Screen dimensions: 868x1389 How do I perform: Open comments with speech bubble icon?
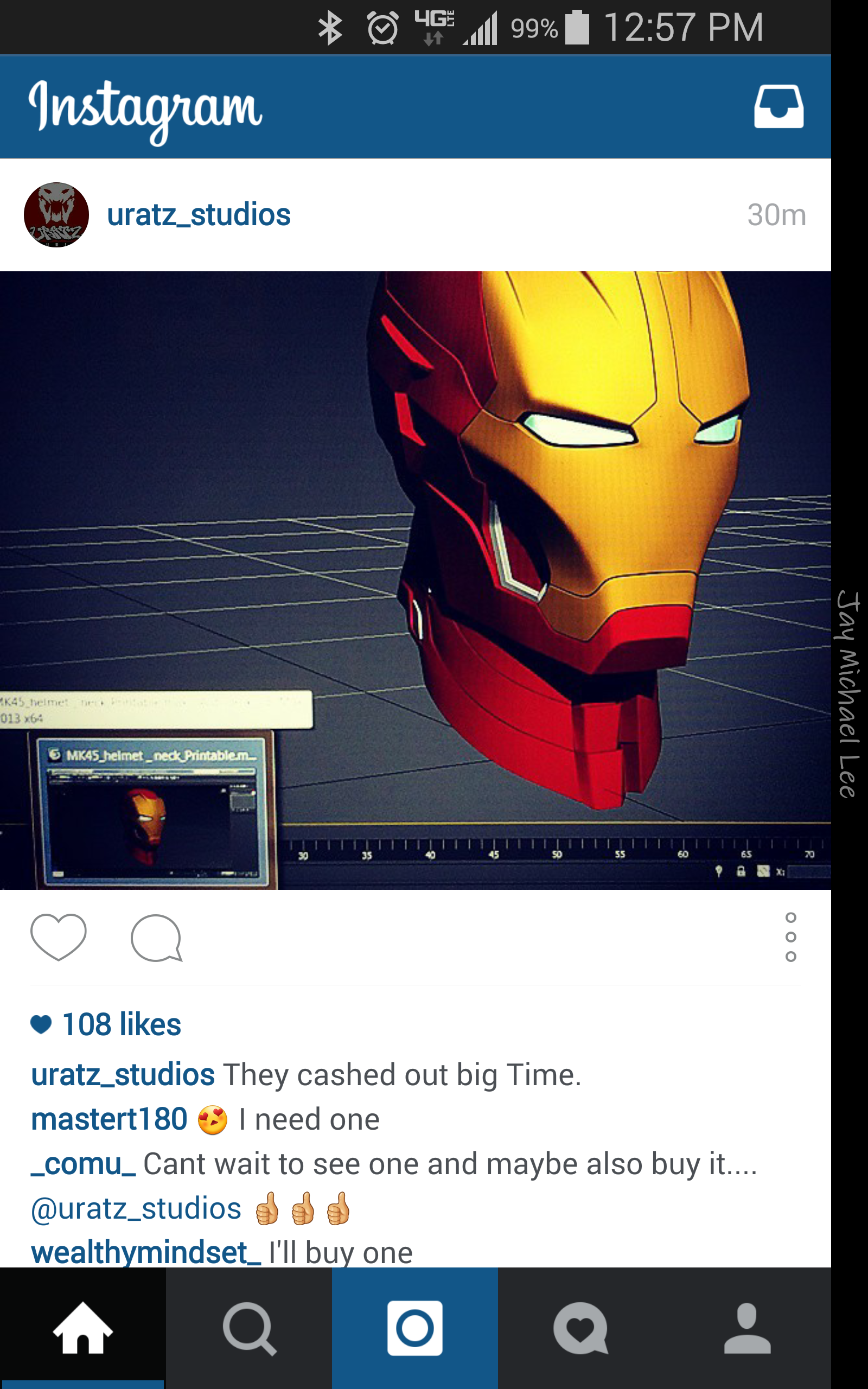coord(157,938)
